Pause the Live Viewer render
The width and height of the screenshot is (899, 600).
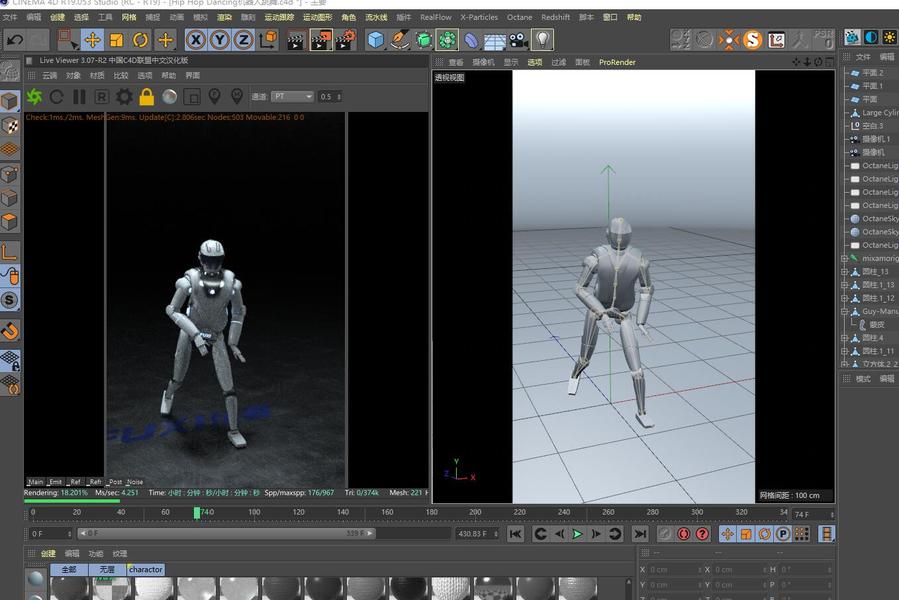click(79, 96)
